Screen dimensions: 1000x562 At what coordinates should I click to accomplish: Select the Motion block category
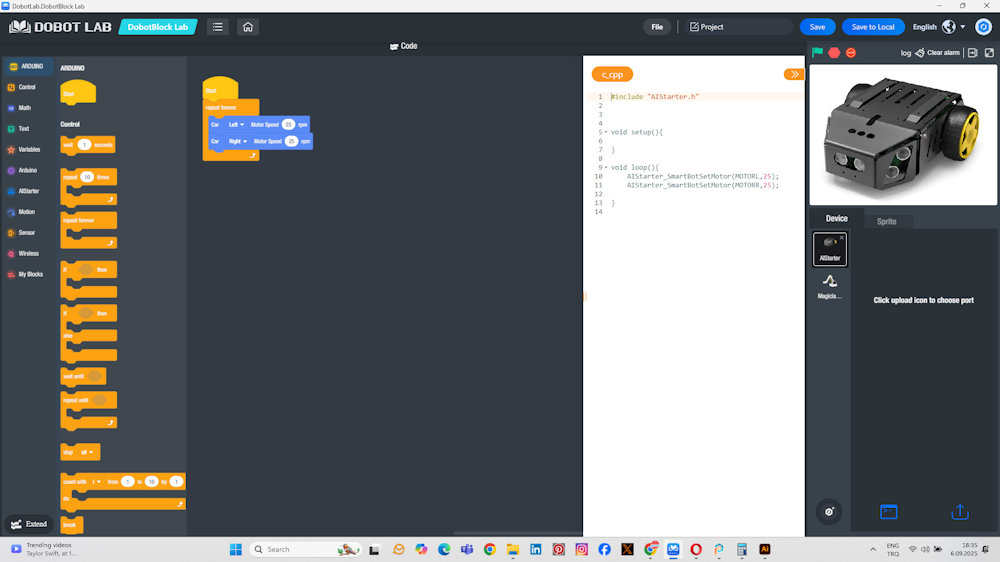click(x=21, y=212)
